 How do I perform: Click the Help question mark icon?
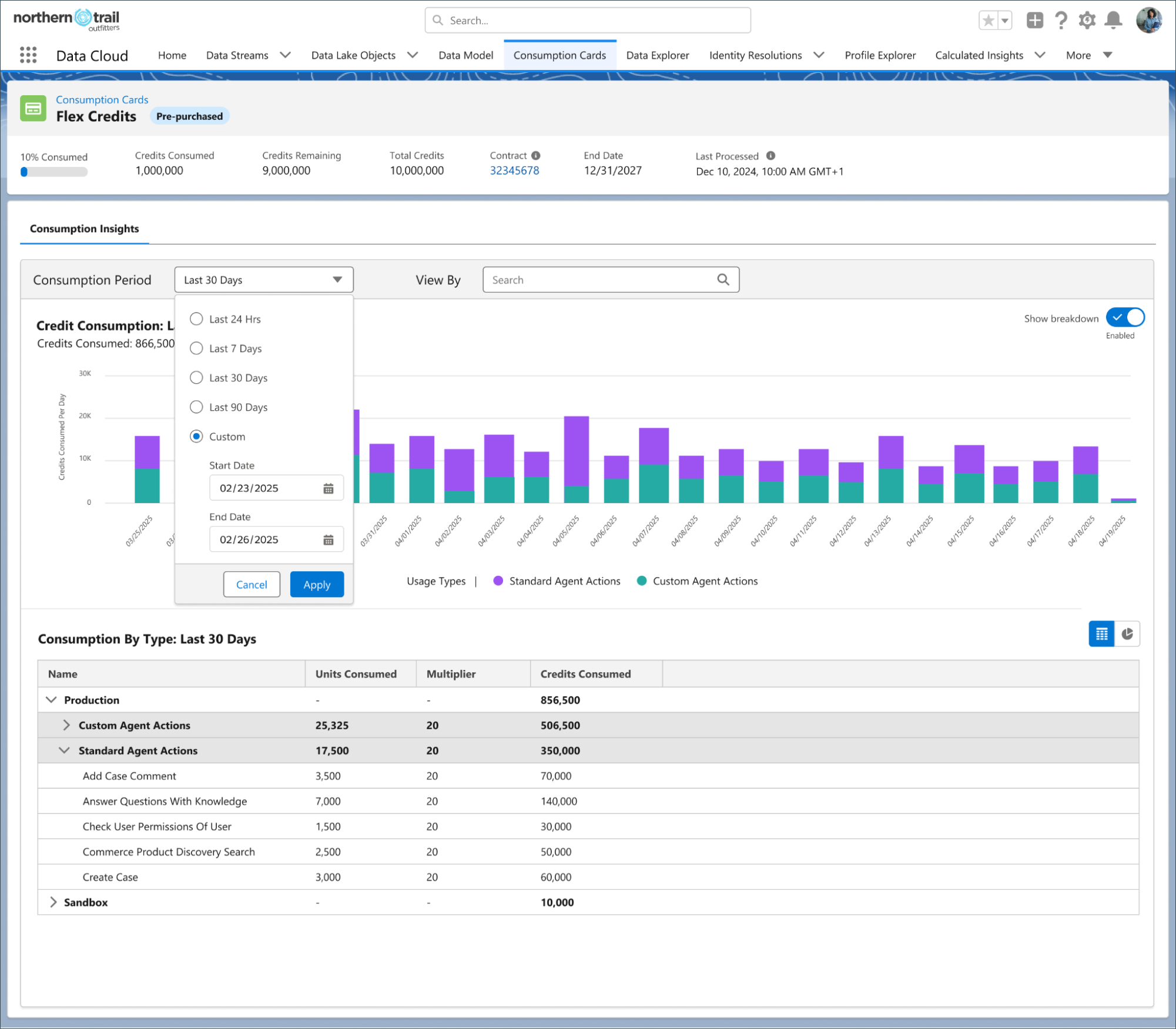click(1061, 19)
